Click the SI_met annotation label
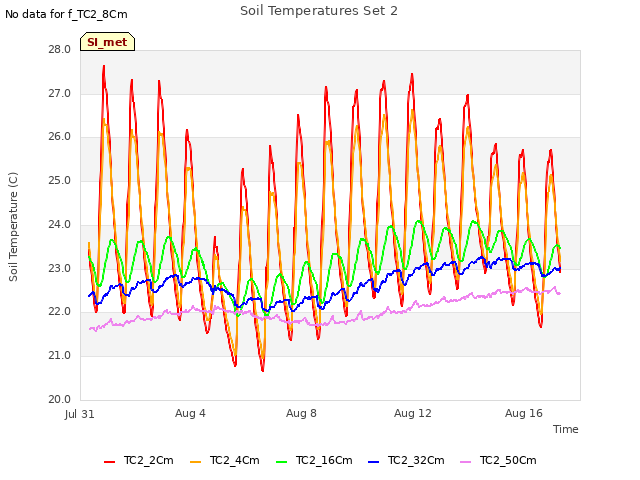640x480 pixels. point(107,42)
